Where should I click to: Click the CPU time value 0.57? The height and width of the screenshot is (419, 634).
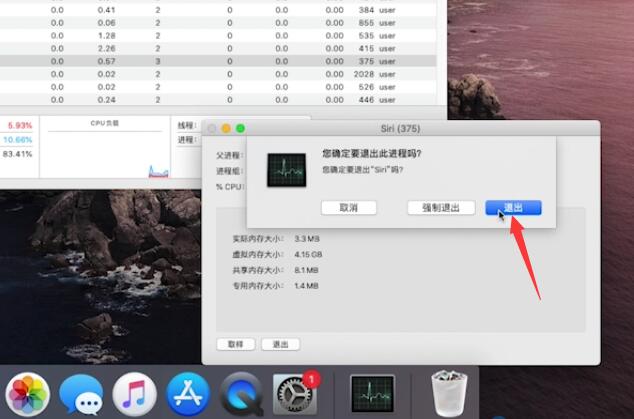click(x=106, y=61)
